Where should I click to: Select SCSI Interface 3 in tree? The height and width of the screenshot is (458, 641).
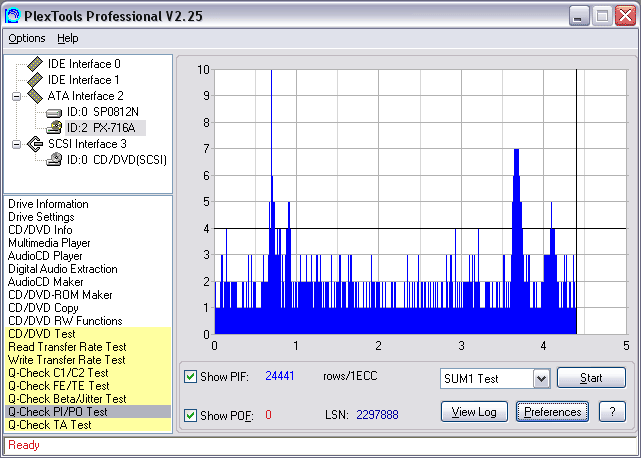click(x=87, y=144)
